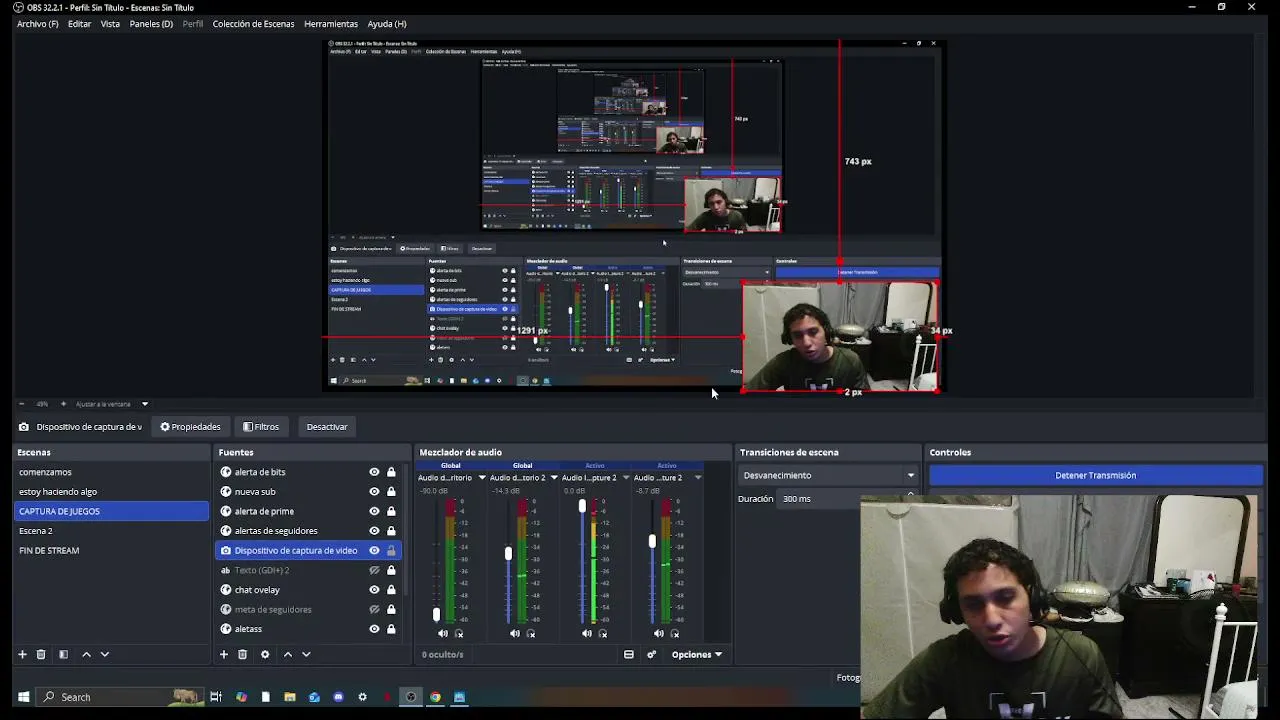Open the Opciones dropdown in audio mixer

(x=697, y=654)
